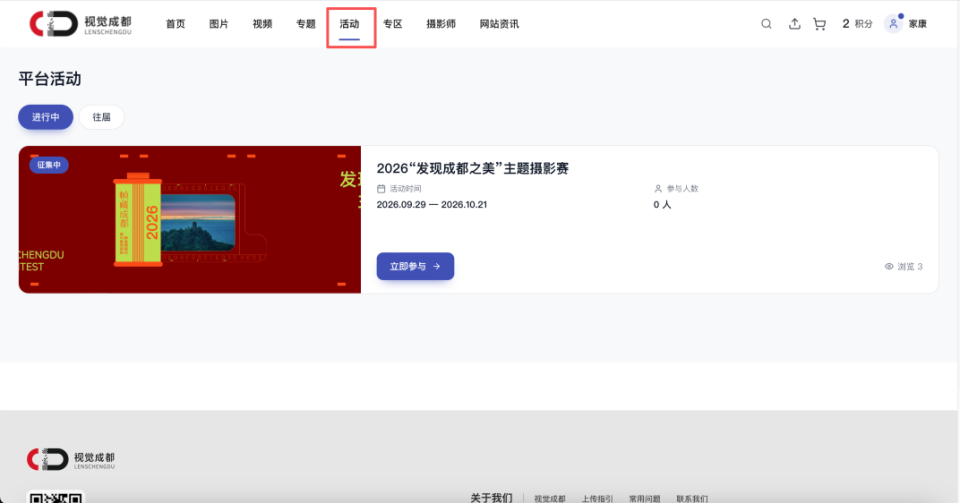Click the participant count 0 人
This screenshot has width=960, height=503.
(x=662, y=204)
